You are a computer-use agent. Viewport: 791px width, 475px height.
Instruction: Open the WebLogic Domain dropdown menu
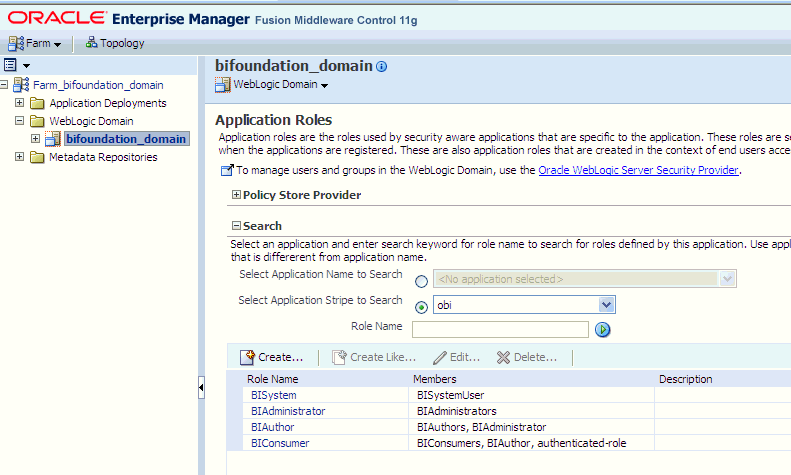click(x=280, y=85)
